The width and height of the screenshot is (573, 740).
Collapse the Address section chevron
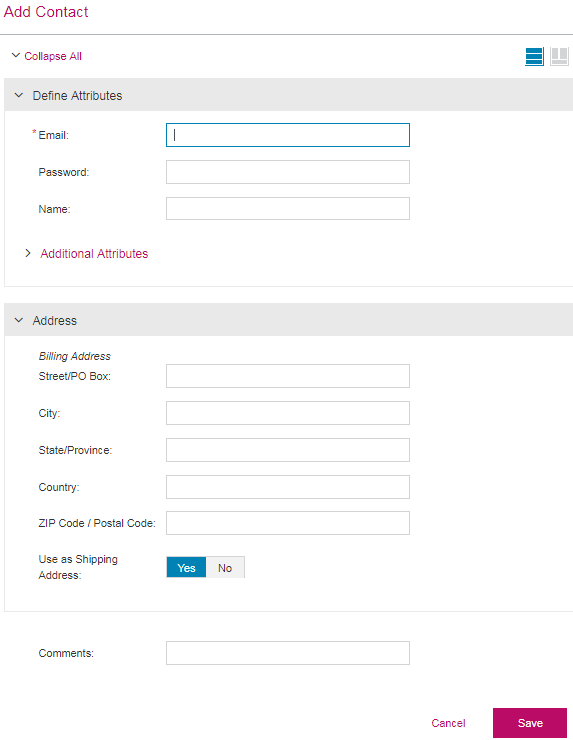19,320
